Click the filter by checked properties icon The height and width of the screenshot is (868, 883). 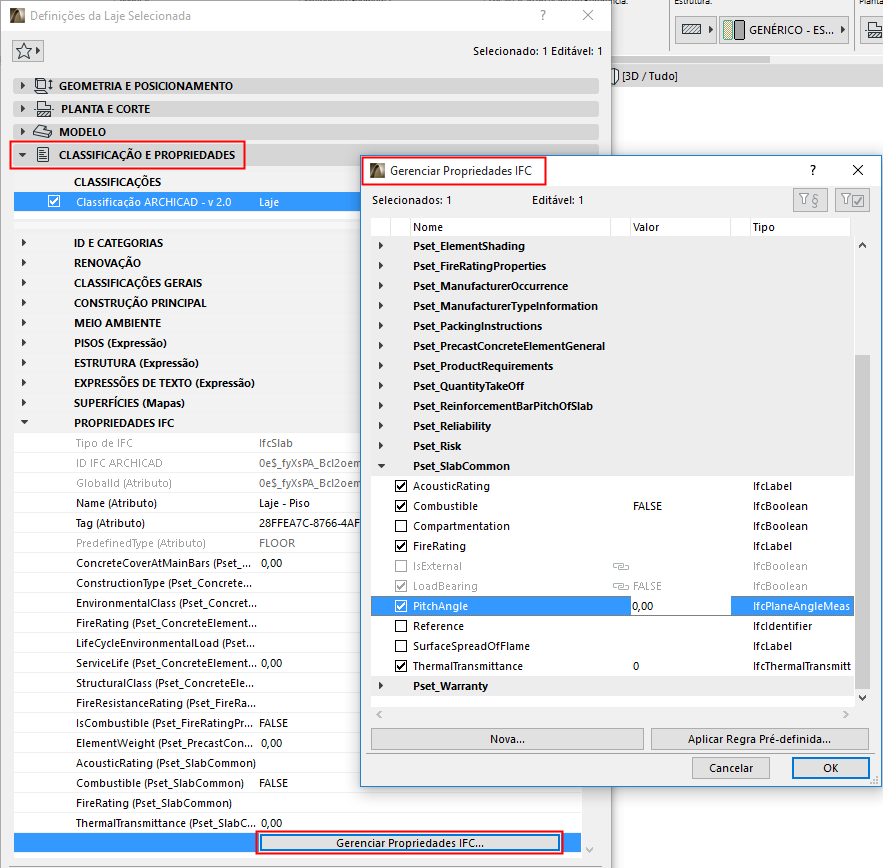pyautogui.click(x=851, y=200)
